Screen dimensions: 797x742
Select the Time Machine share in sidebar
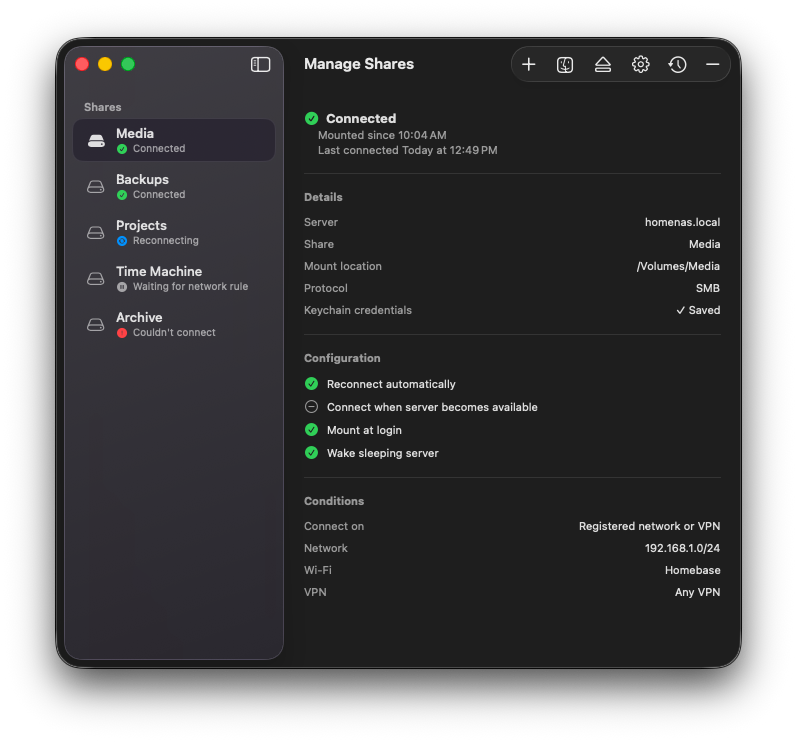click(x=174, y=279)
